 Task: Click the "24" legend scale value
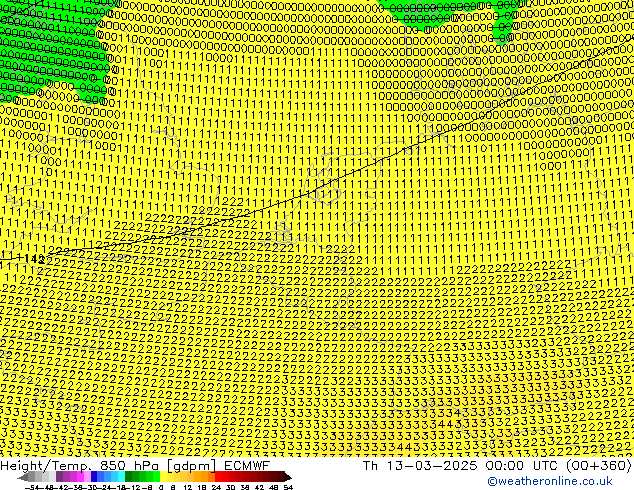tap(216, 487)
